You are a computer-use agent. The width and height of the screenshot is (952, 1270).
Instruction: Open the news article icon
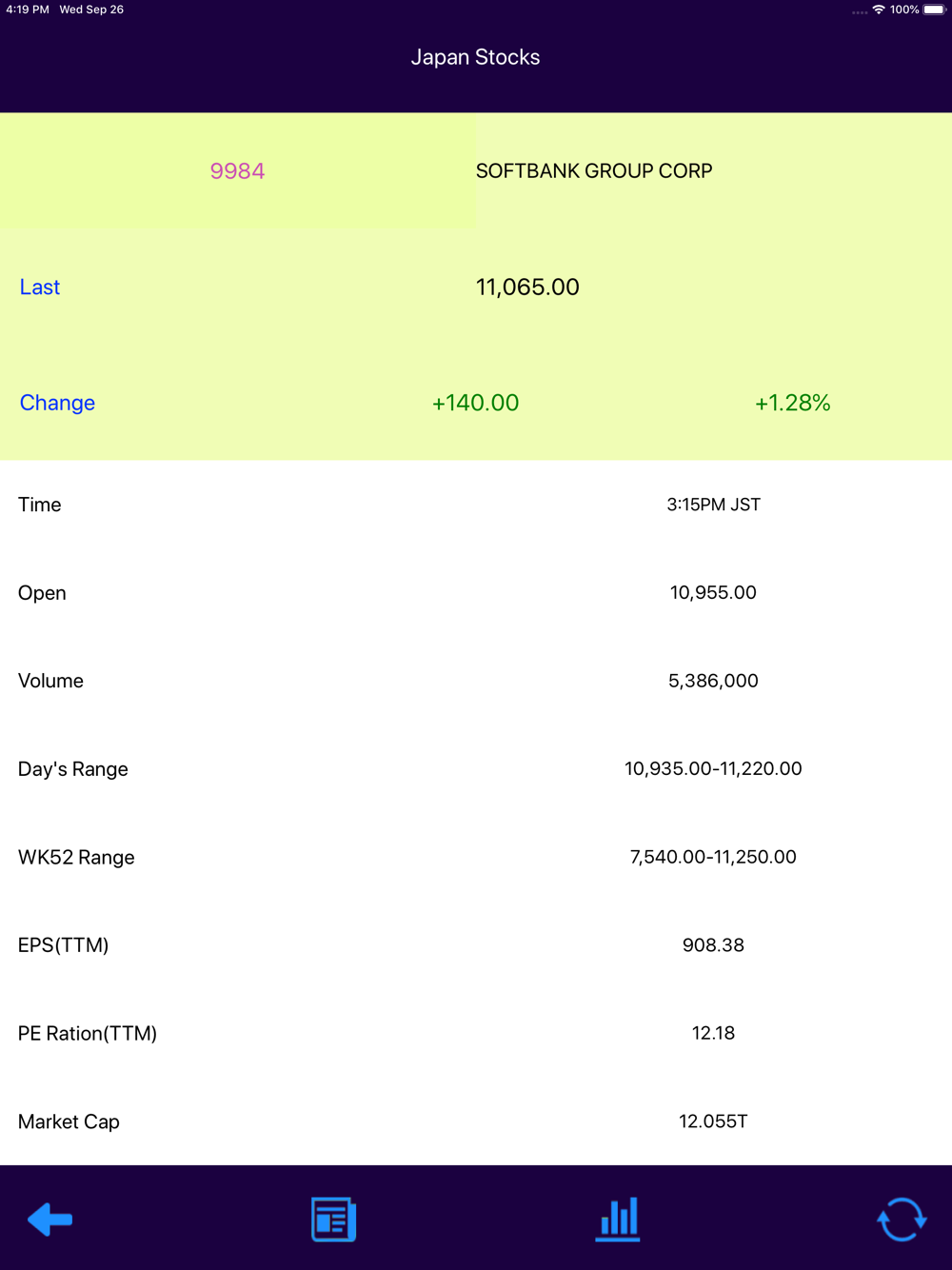point(333,1219)
